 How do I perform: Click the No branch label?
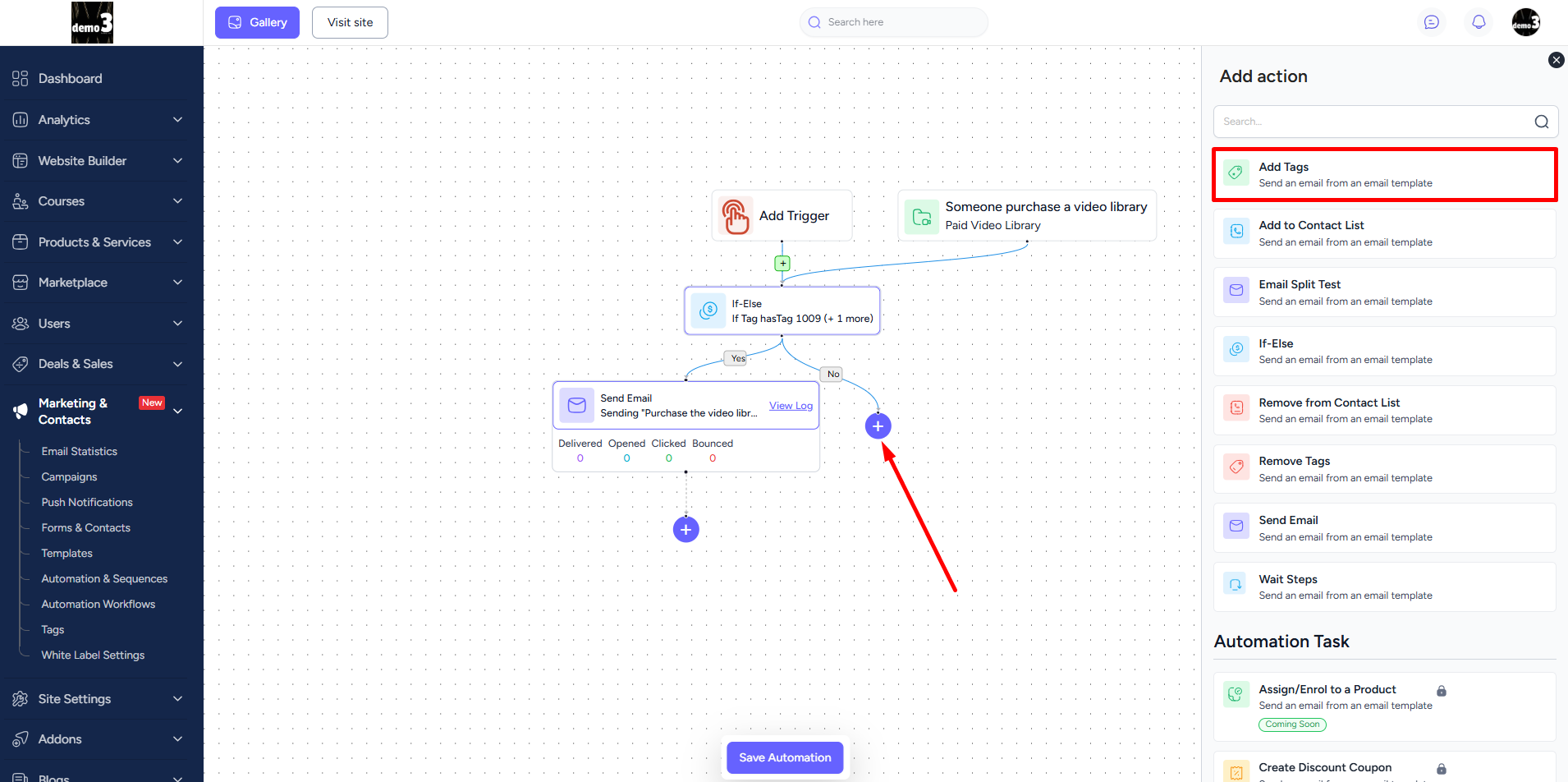coord(833,374)
